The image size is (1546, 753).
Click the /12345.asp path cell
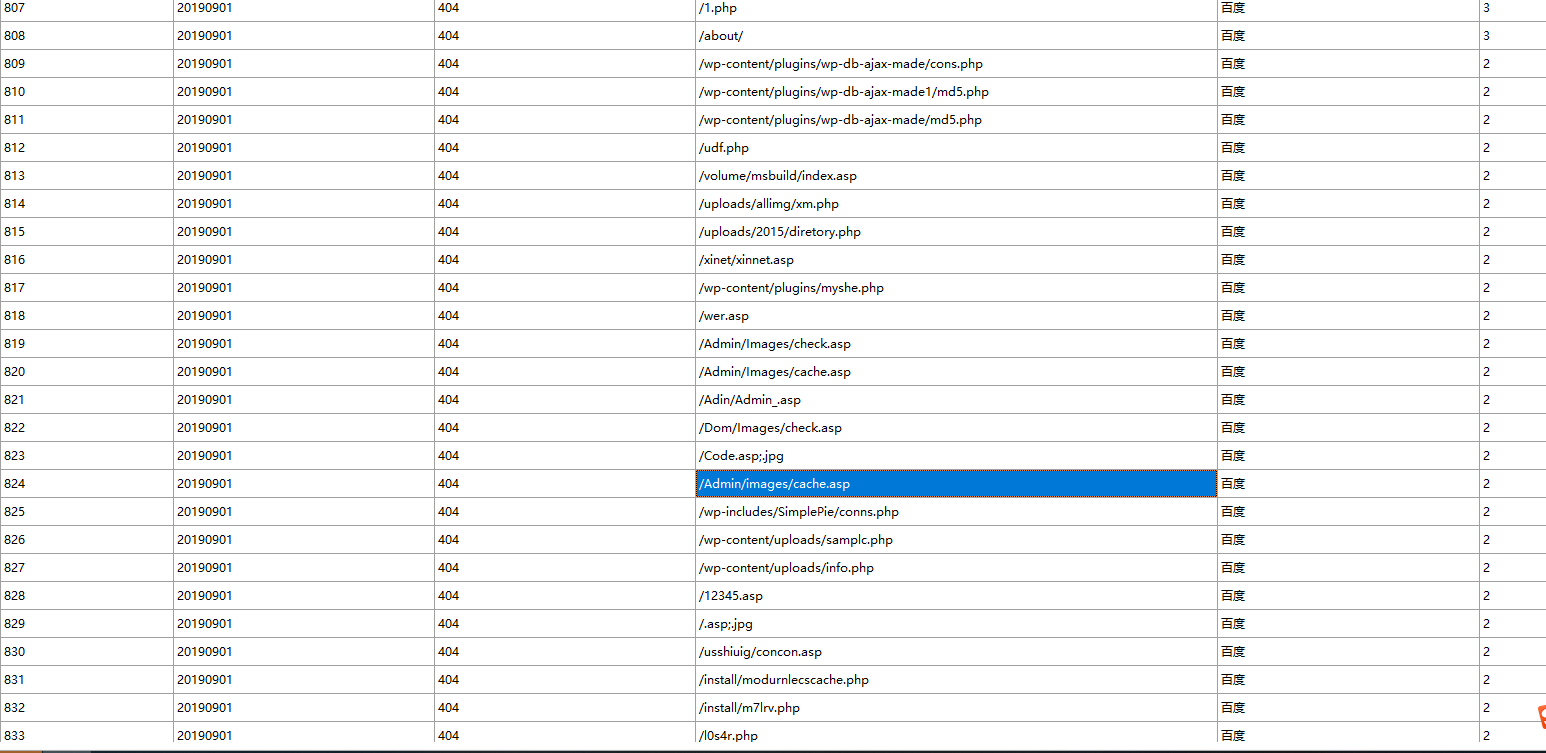pos(956,596)
